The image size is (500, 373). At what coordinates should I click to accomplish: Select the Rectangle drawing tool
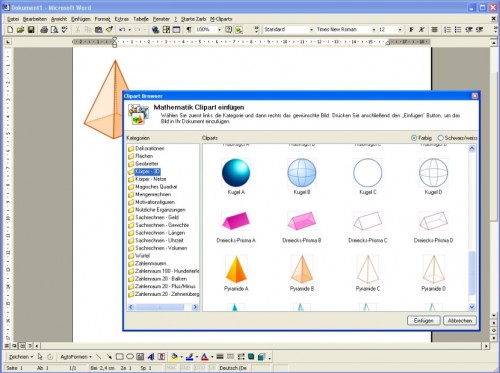(x=119, y=357)
